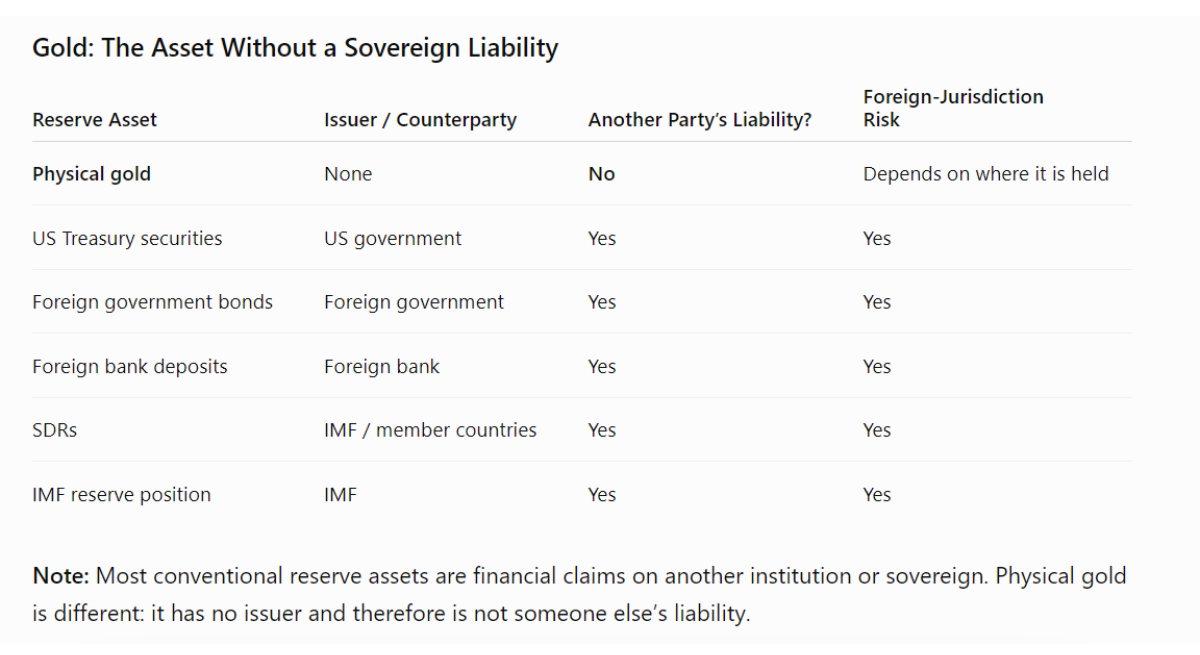The width and height of the screenshot is (1200, 655).
Task: Select the Issuer / Counterparty column header
Action: click(x=420, y=120)
